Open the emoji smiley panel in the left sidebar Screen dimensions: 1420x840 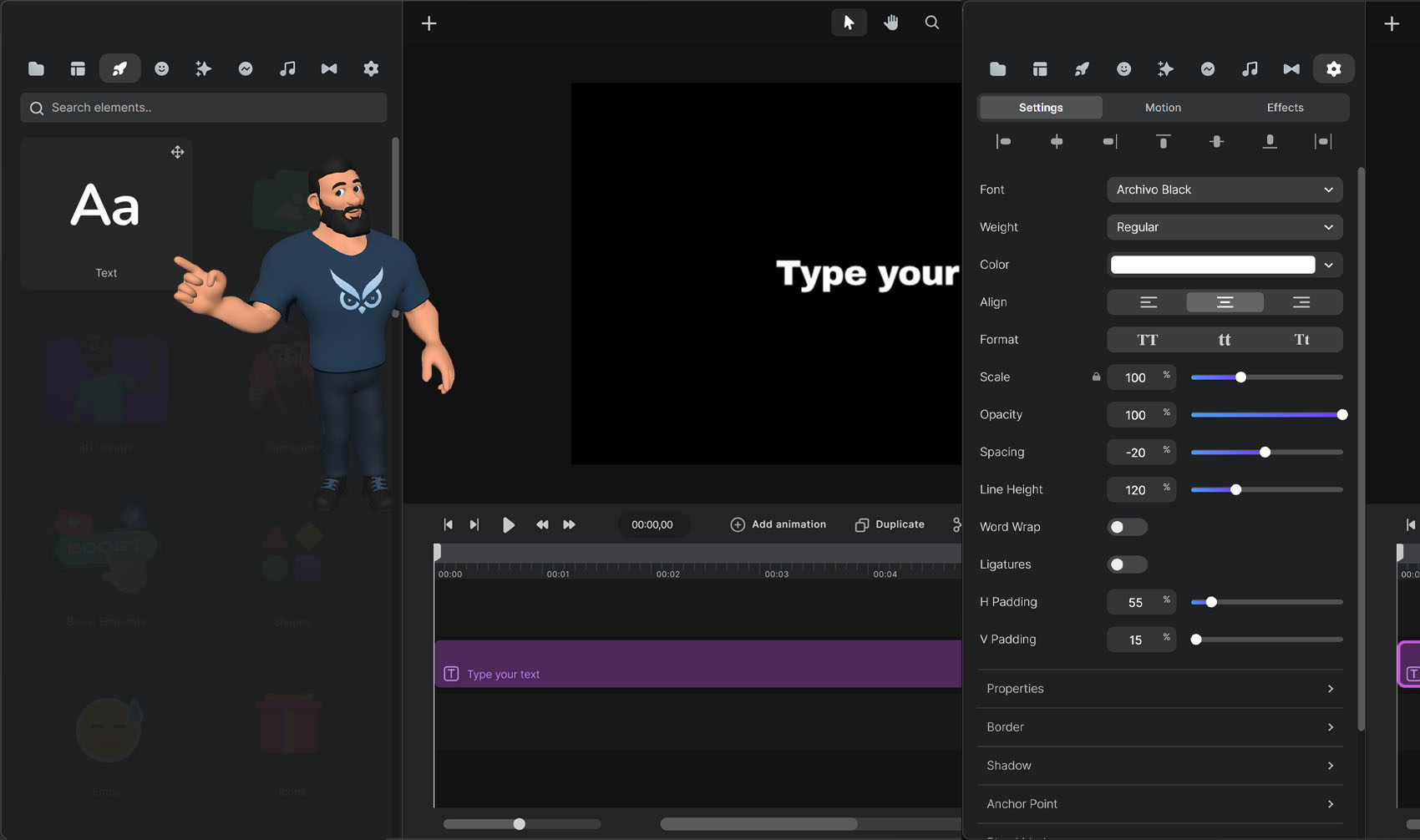tap(162, 68)
